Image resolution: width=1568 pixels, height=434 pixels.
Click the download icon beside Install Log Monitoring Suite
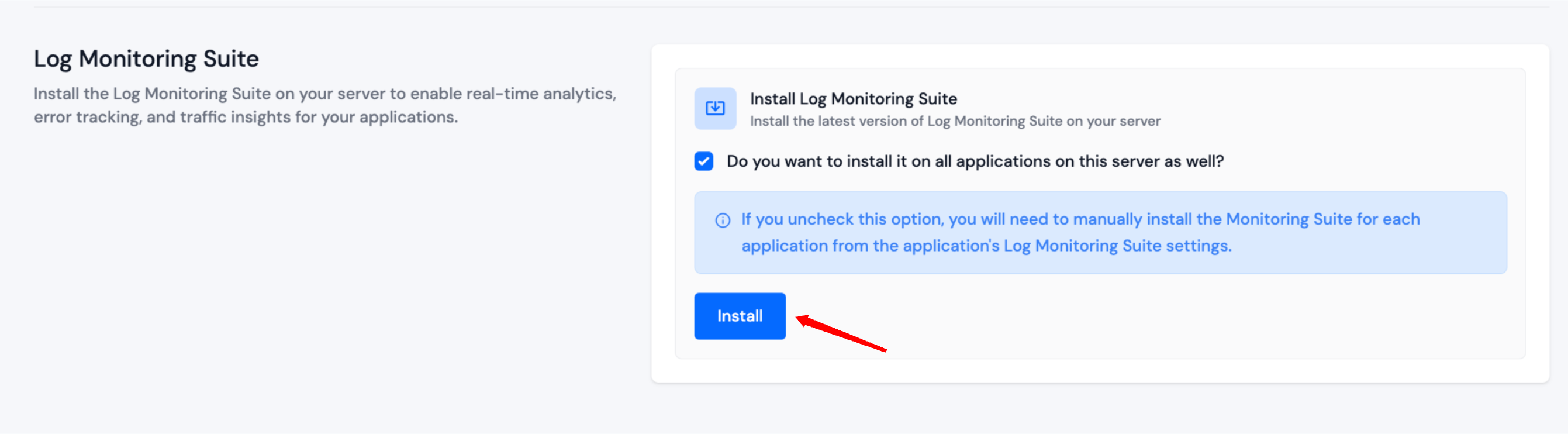click(714, 108)
